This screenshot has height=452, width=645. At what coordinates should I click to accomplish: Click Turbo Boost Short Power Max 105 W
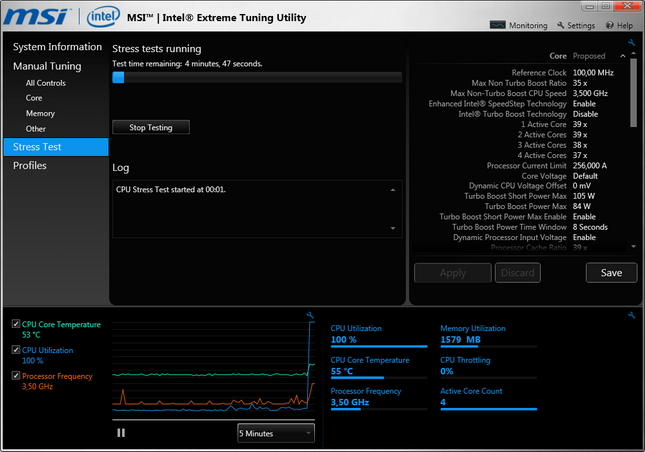pos(584,196)
